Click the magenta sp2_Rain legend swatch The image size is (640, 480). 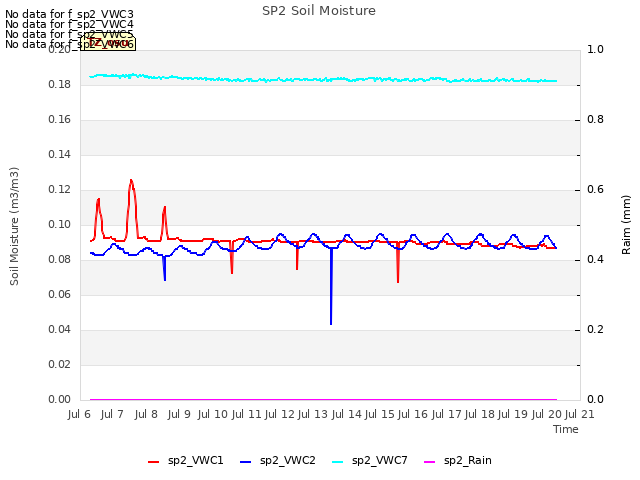pyautogui.click(x=429, y=462)
